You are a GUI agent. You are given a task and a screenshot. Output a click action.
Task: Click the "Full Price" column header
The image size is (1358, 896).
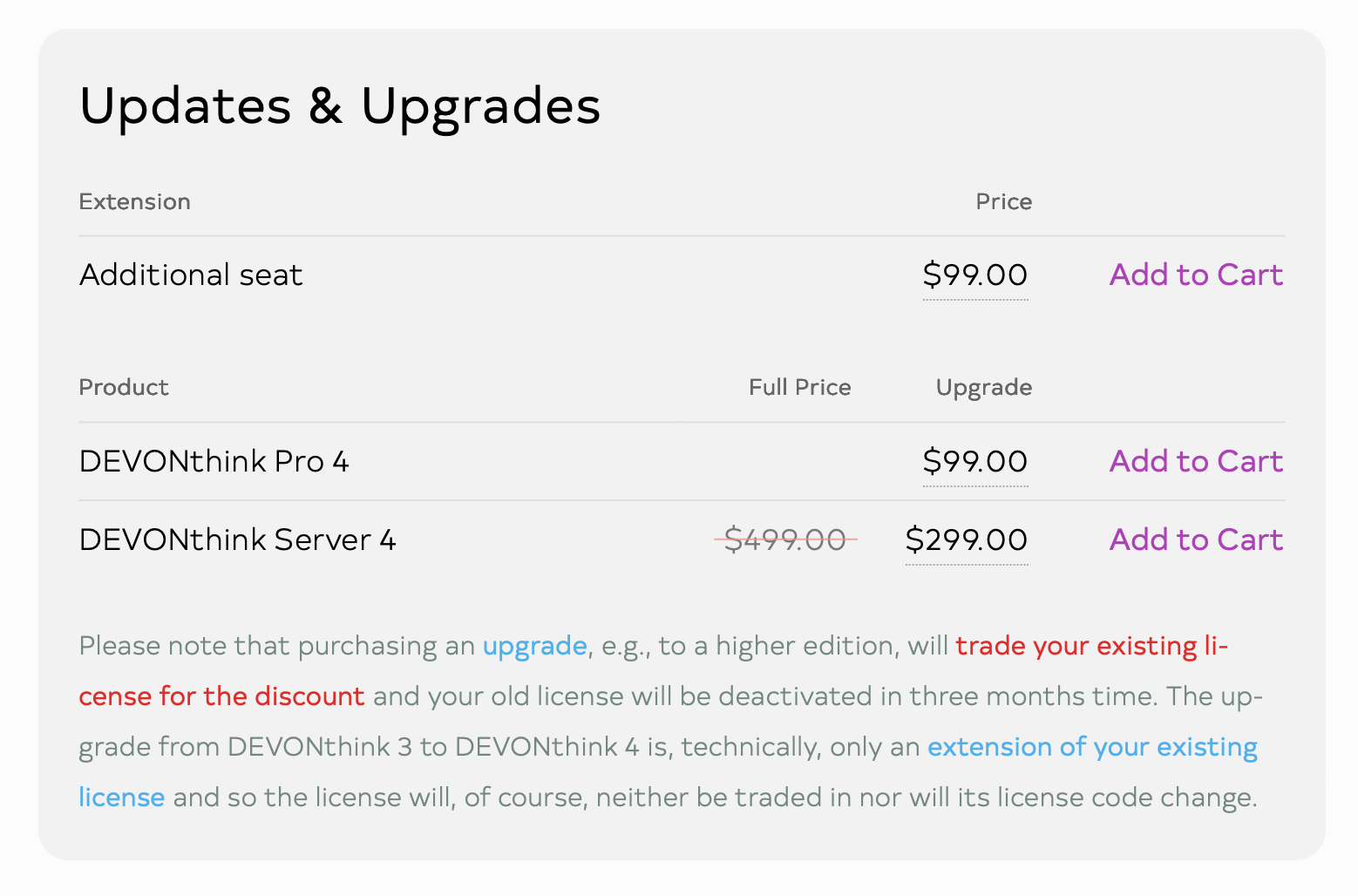(x=799, y=388)
